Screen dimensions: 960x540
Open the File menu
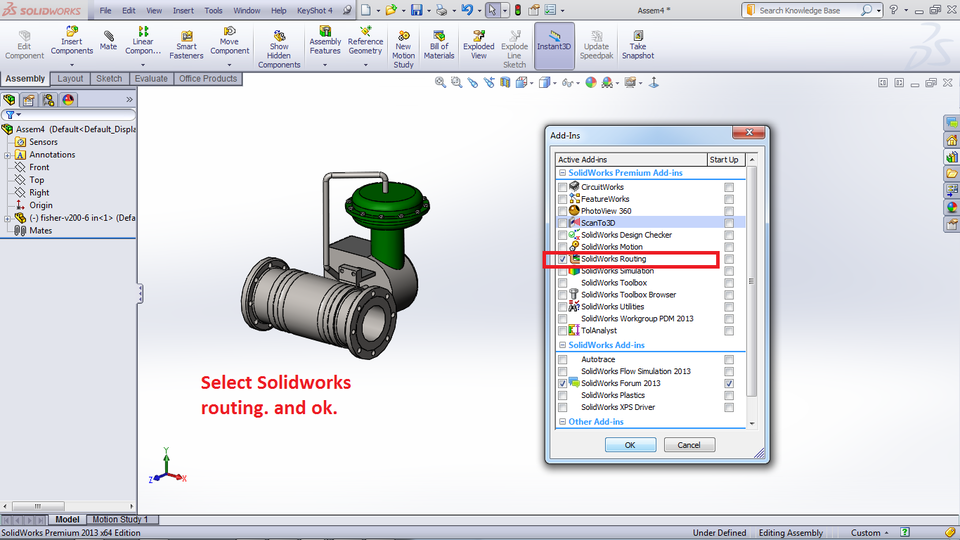105,10
